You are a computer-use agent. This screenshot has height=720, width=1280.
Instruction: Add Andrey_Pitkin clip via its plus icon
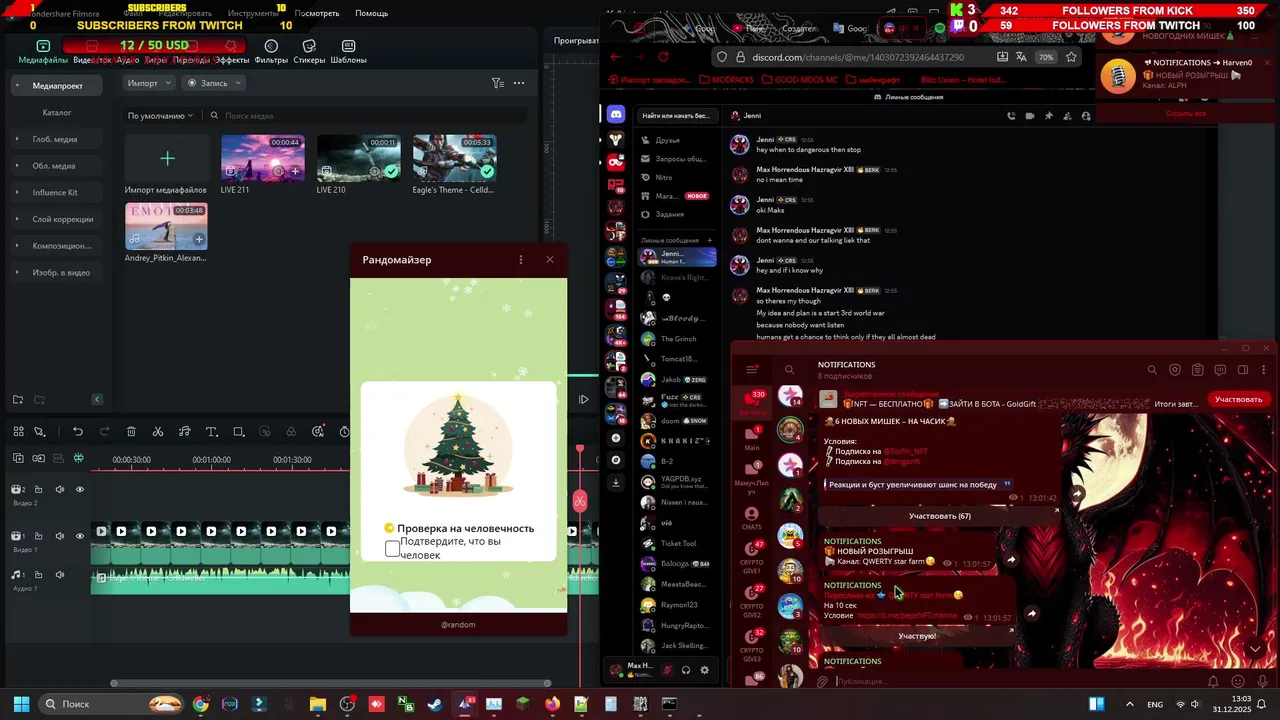[x=199, y=239]
